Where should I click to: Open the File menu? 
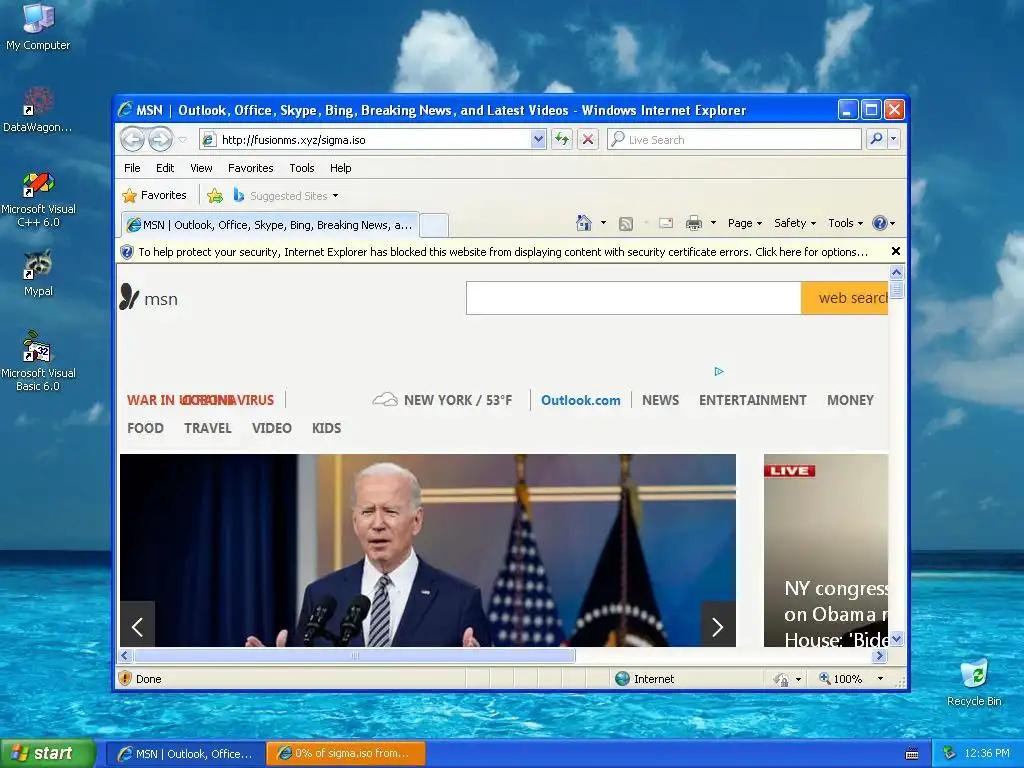click(x=132, y=168)
